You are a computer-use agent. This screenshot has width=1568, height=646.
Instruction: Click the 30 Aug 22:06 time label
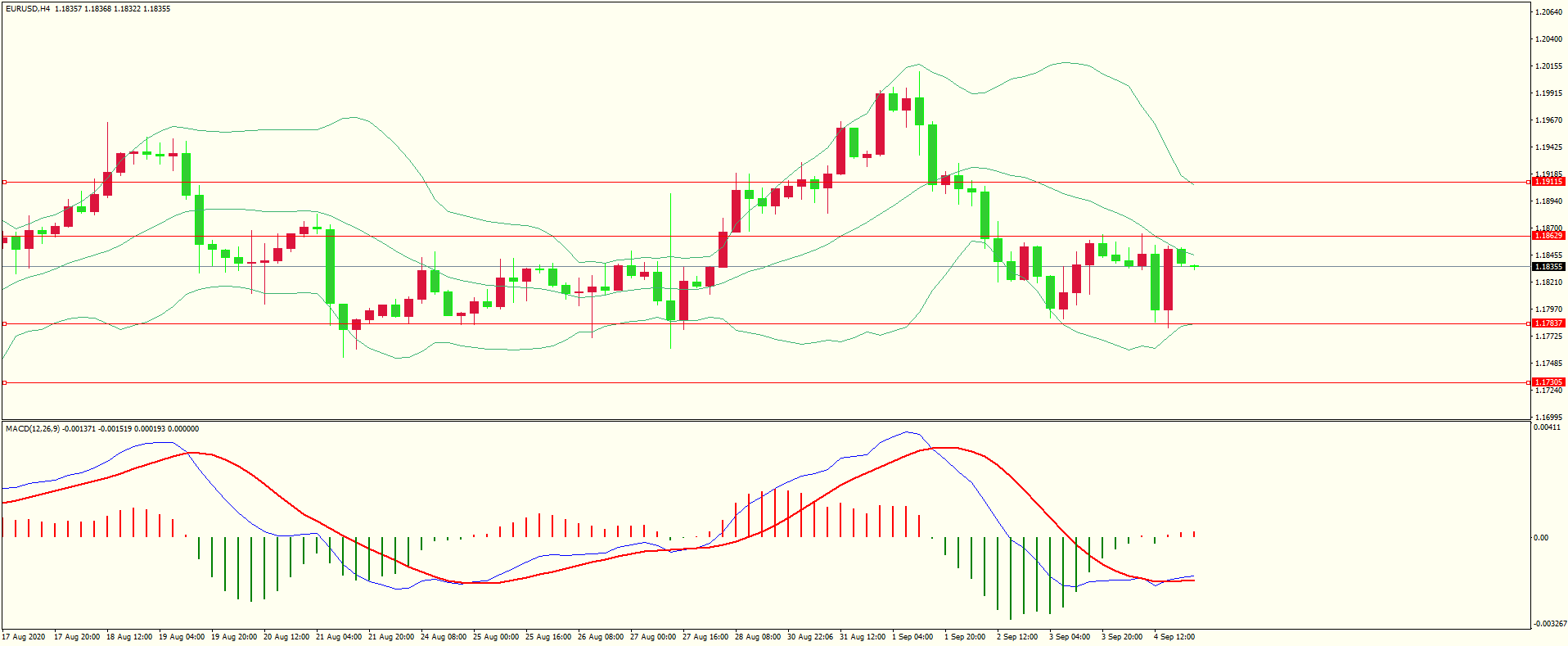[810, 637]
